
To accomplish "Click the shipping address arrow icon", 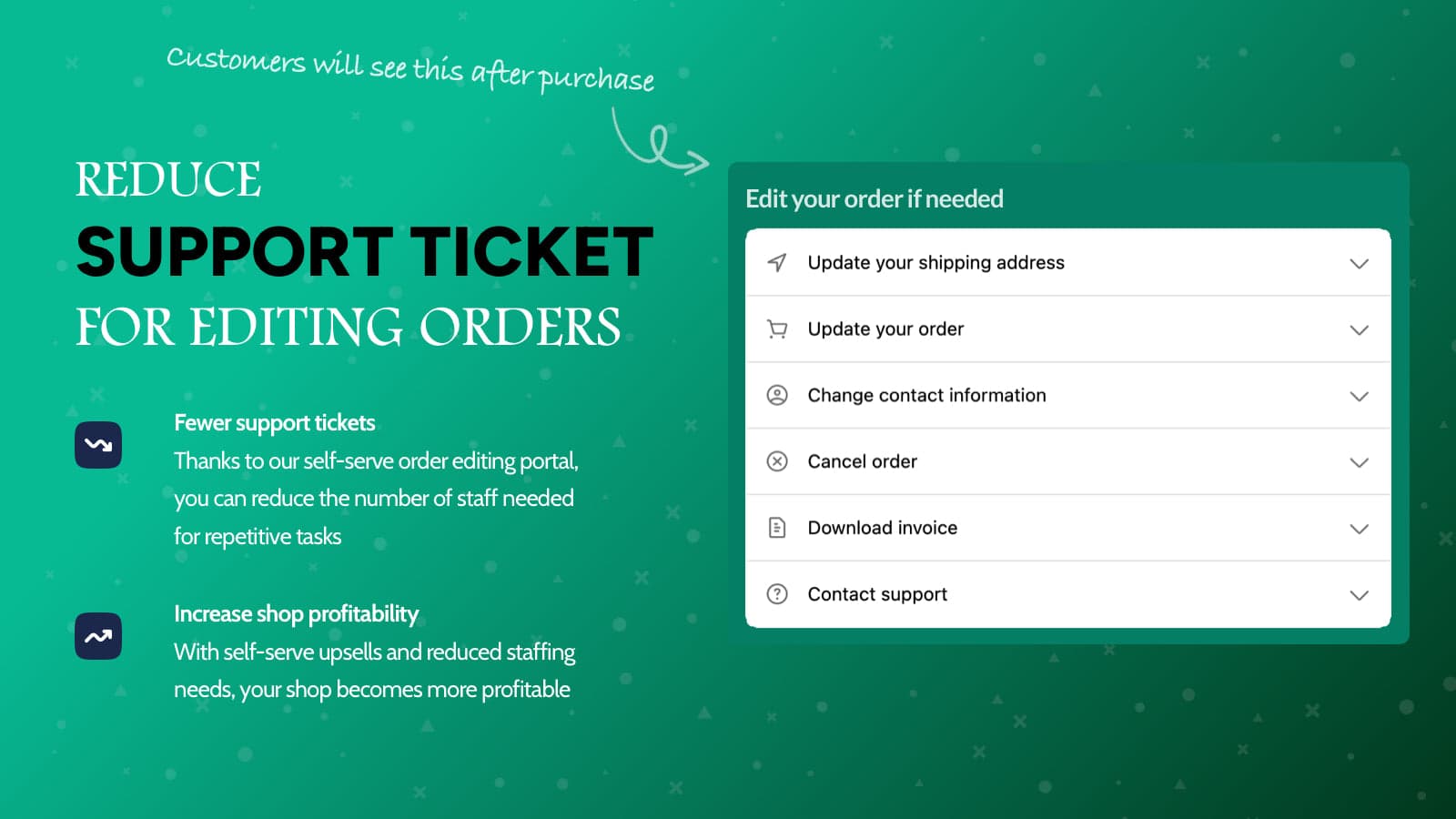I will [x=777, y=263].
